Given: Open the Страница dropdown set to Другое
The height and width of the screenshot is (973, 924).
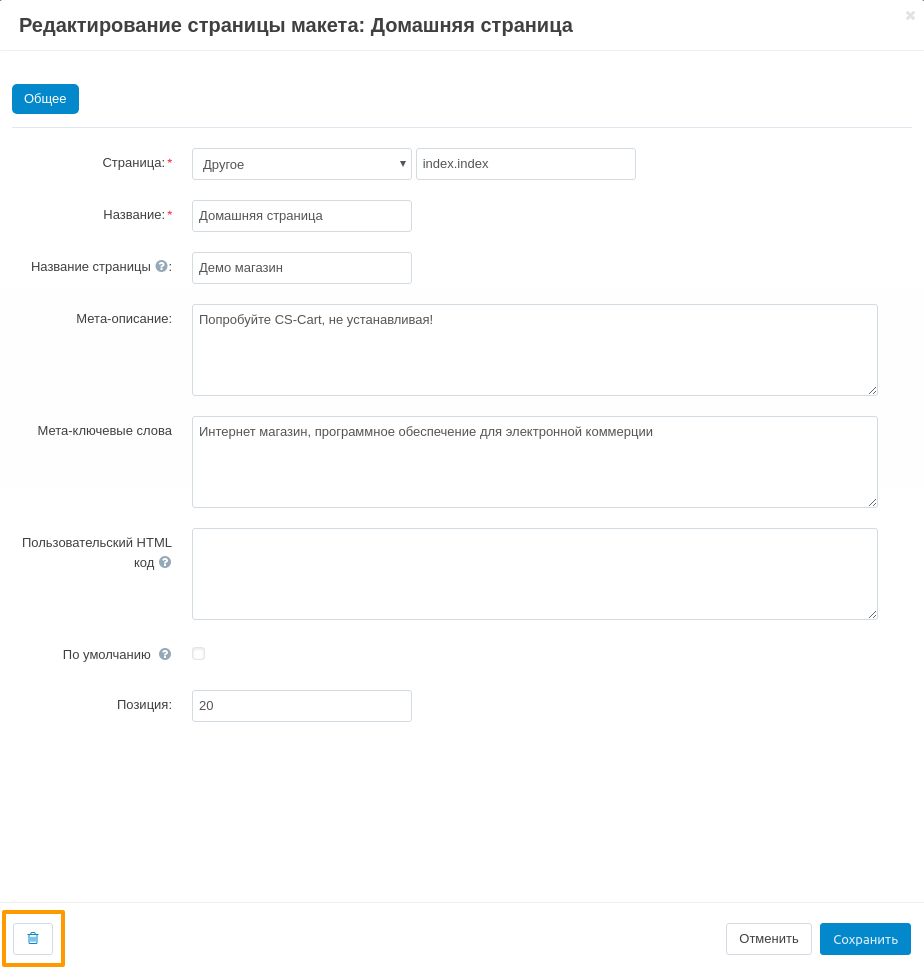Looking at the screenshot, I should point(301,164).
